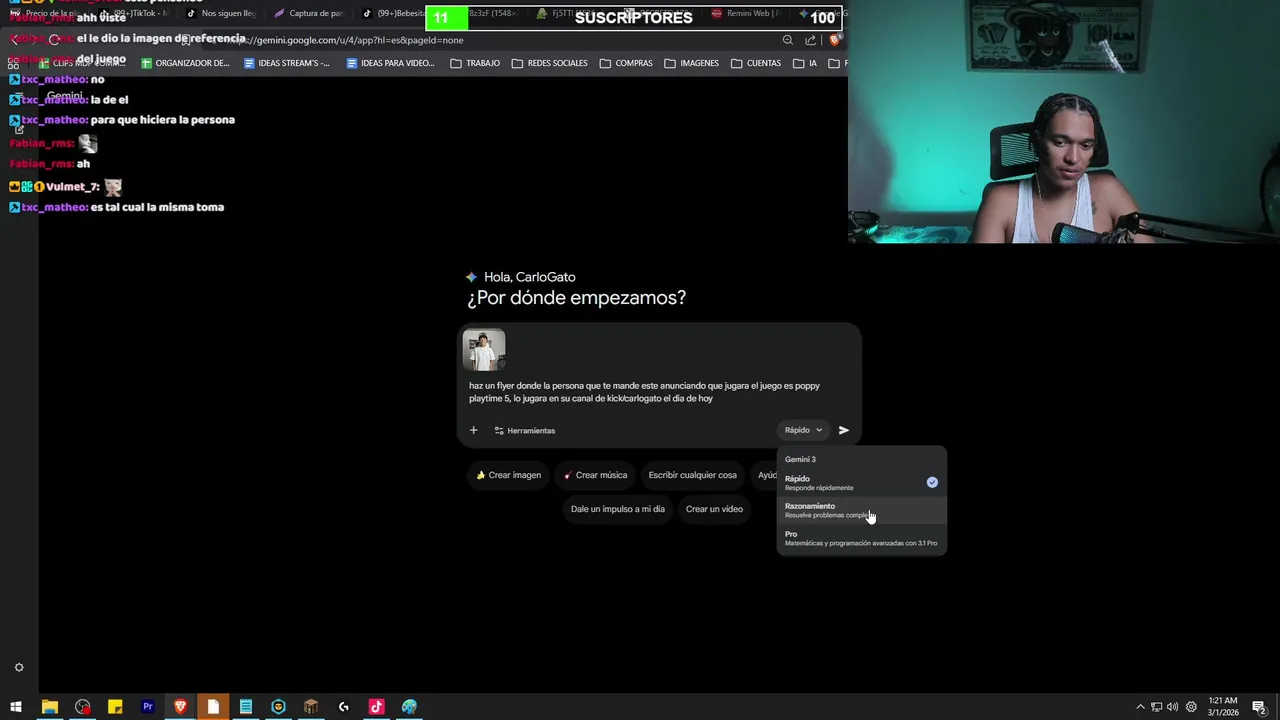Click Escribir cualquier cosa chip

(x=692, y=475)
